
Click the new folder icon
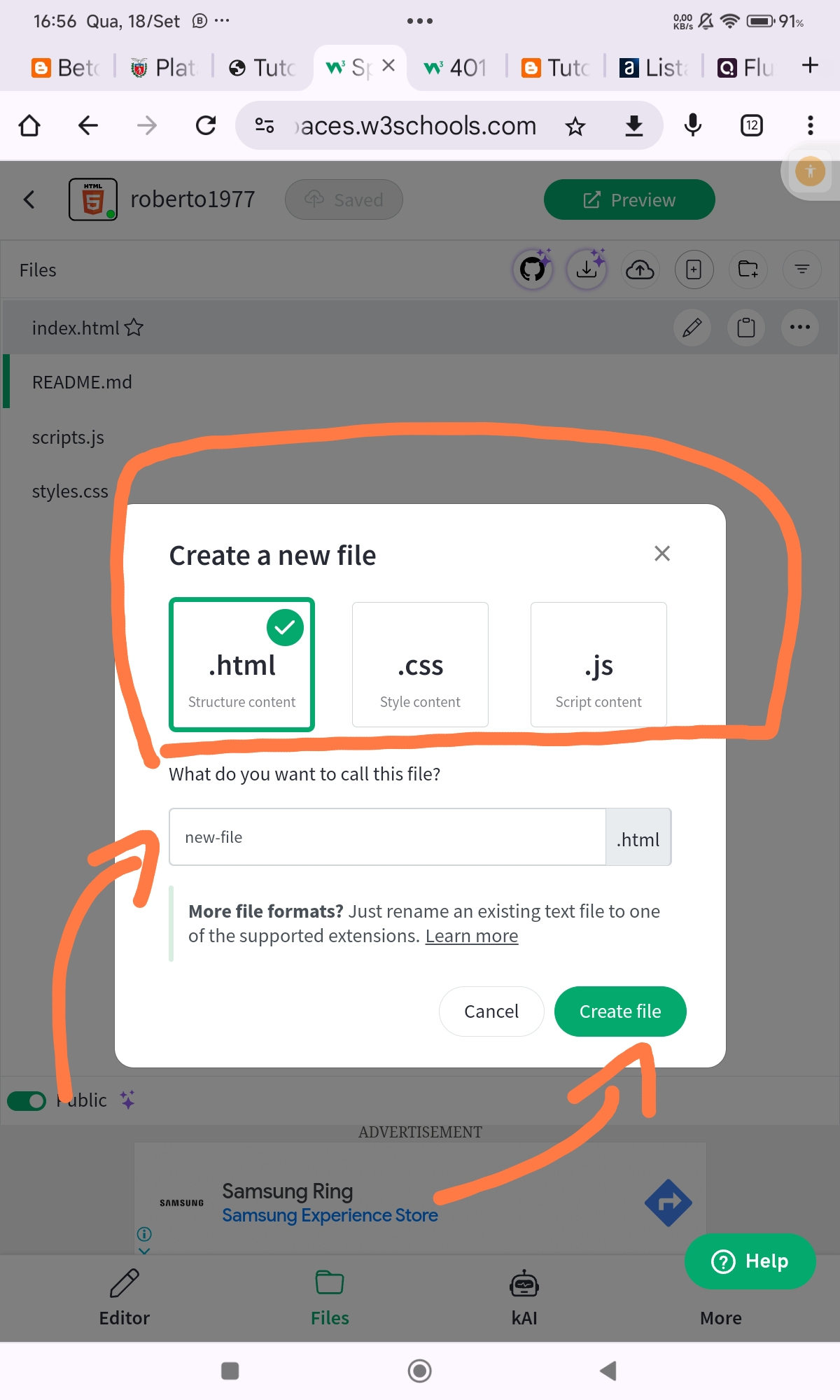748,269
